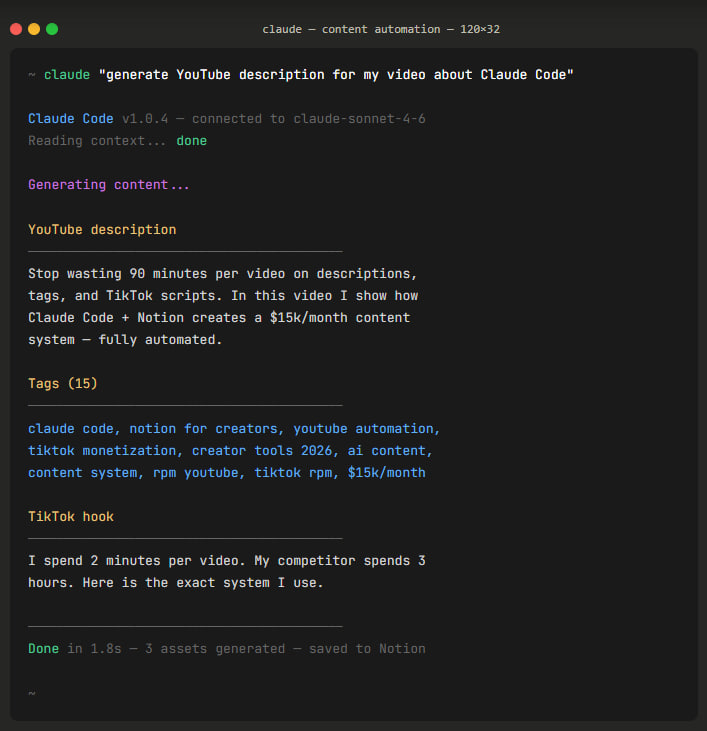Click the 'Reading context...' line

(97, 141)
